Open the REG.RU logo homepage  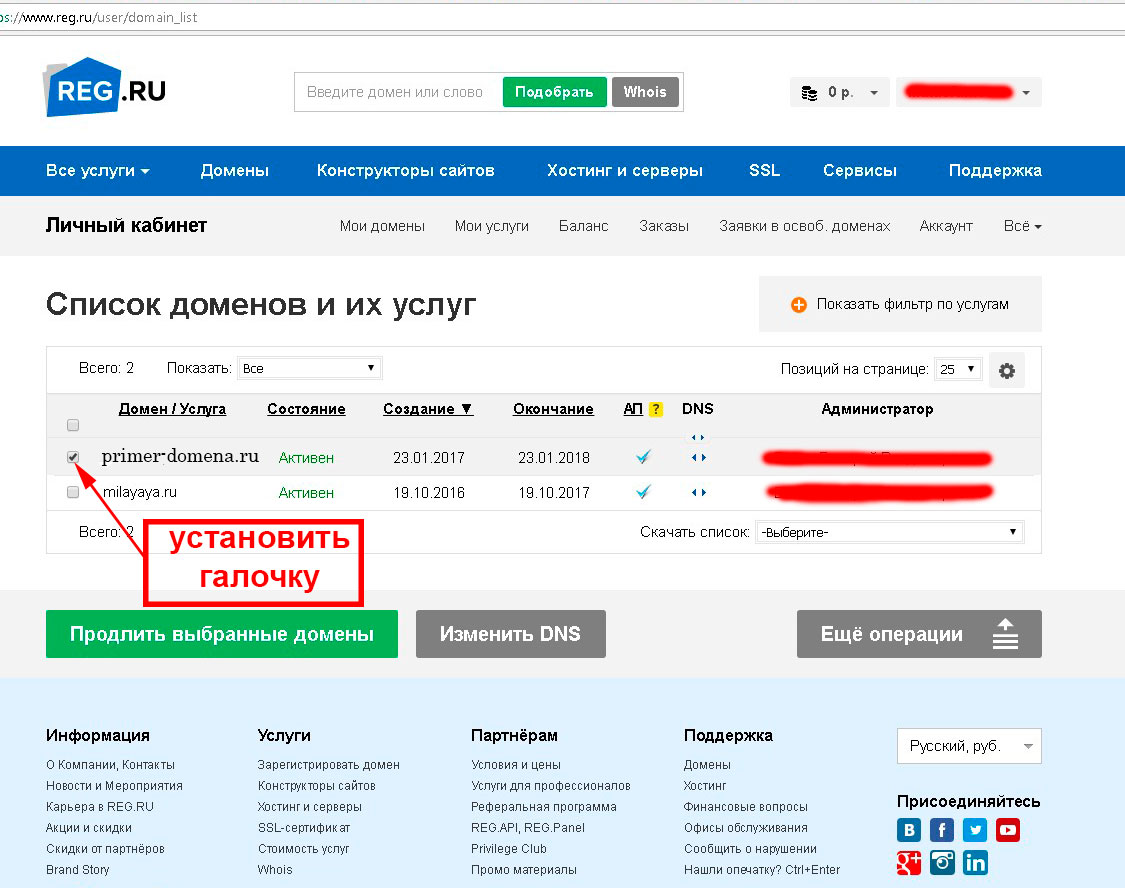[105, 87]
